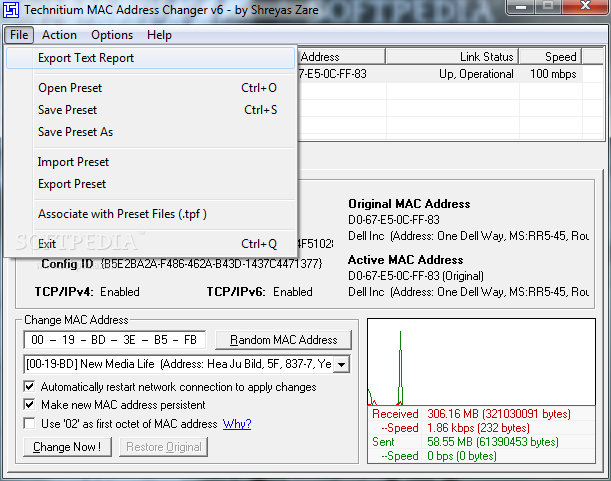The height and width of the screenshot is (481, 611).
Task: Click the Sent 58.55 MB value
Action: 493,442
